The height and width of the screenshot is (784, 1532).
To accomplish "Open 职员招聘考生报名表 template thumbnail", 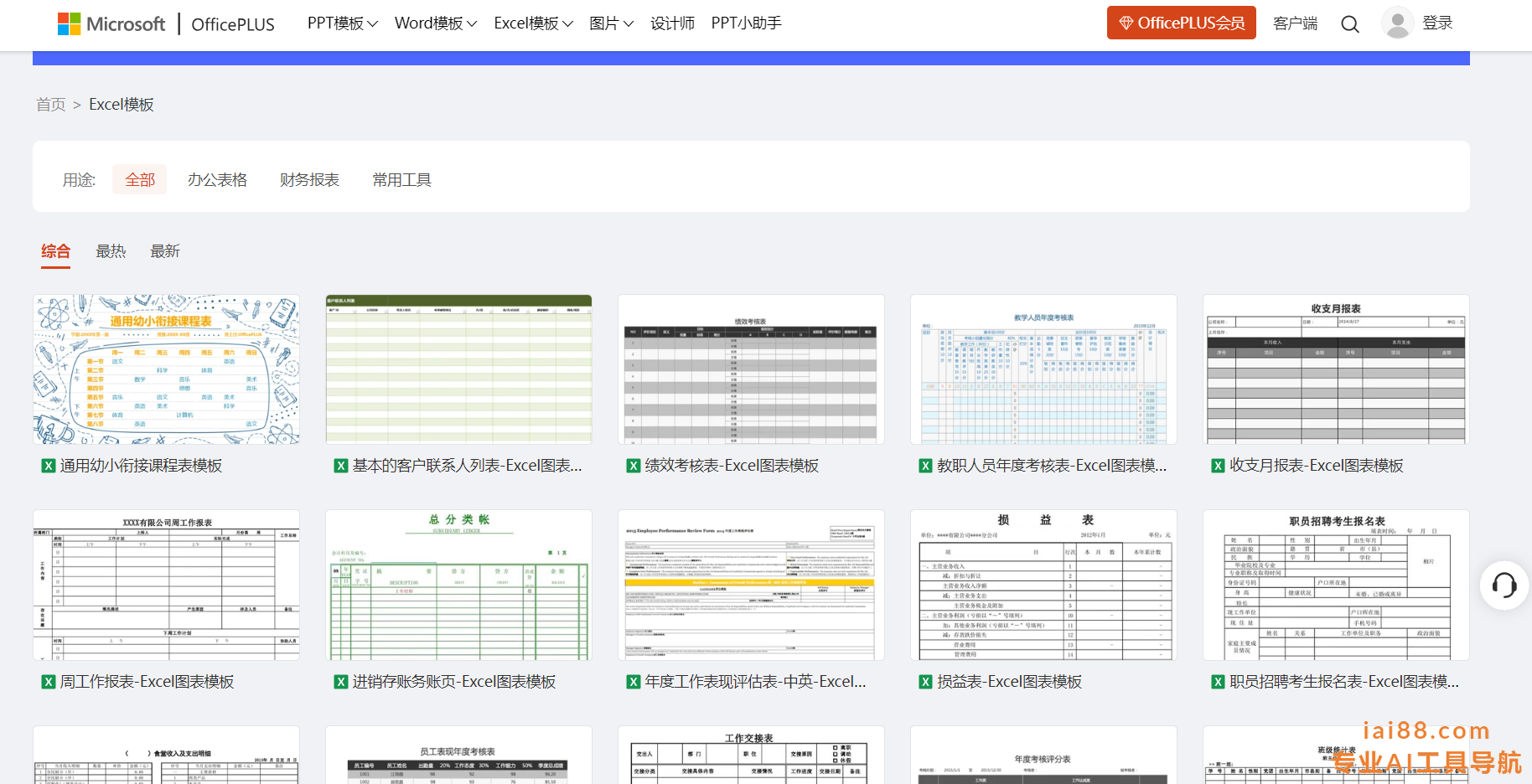I will 1336,585.
